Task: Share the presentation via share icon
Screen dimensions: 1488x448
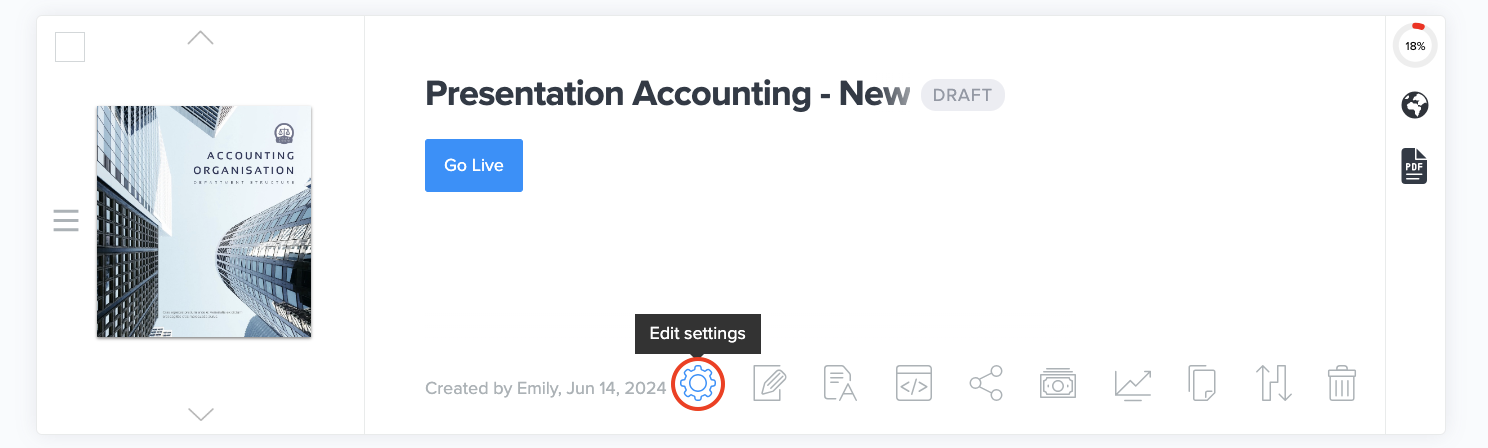Action: (986, 384)
